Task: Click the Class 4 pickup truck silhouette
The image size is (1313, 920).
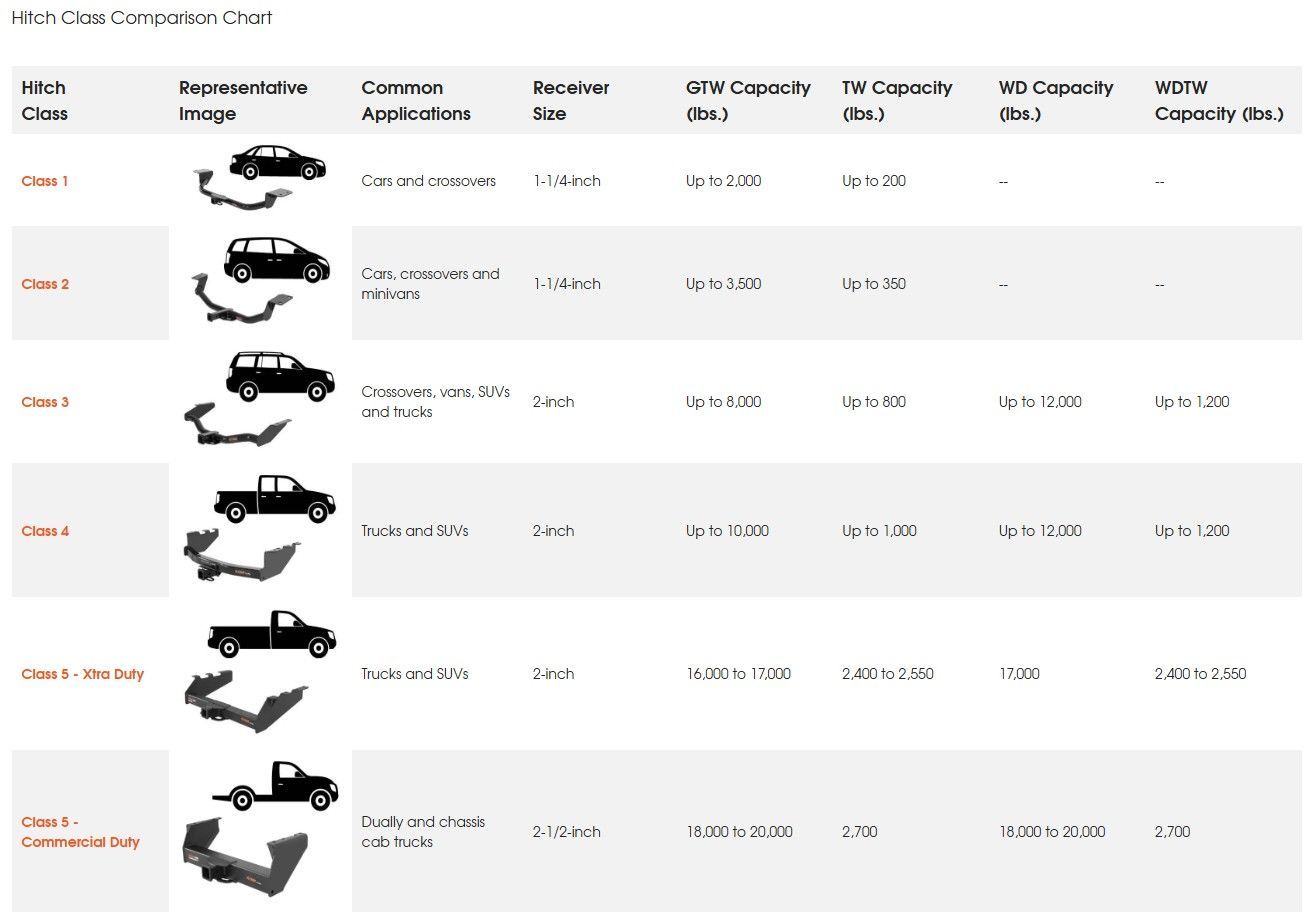Action: point(275,498)
